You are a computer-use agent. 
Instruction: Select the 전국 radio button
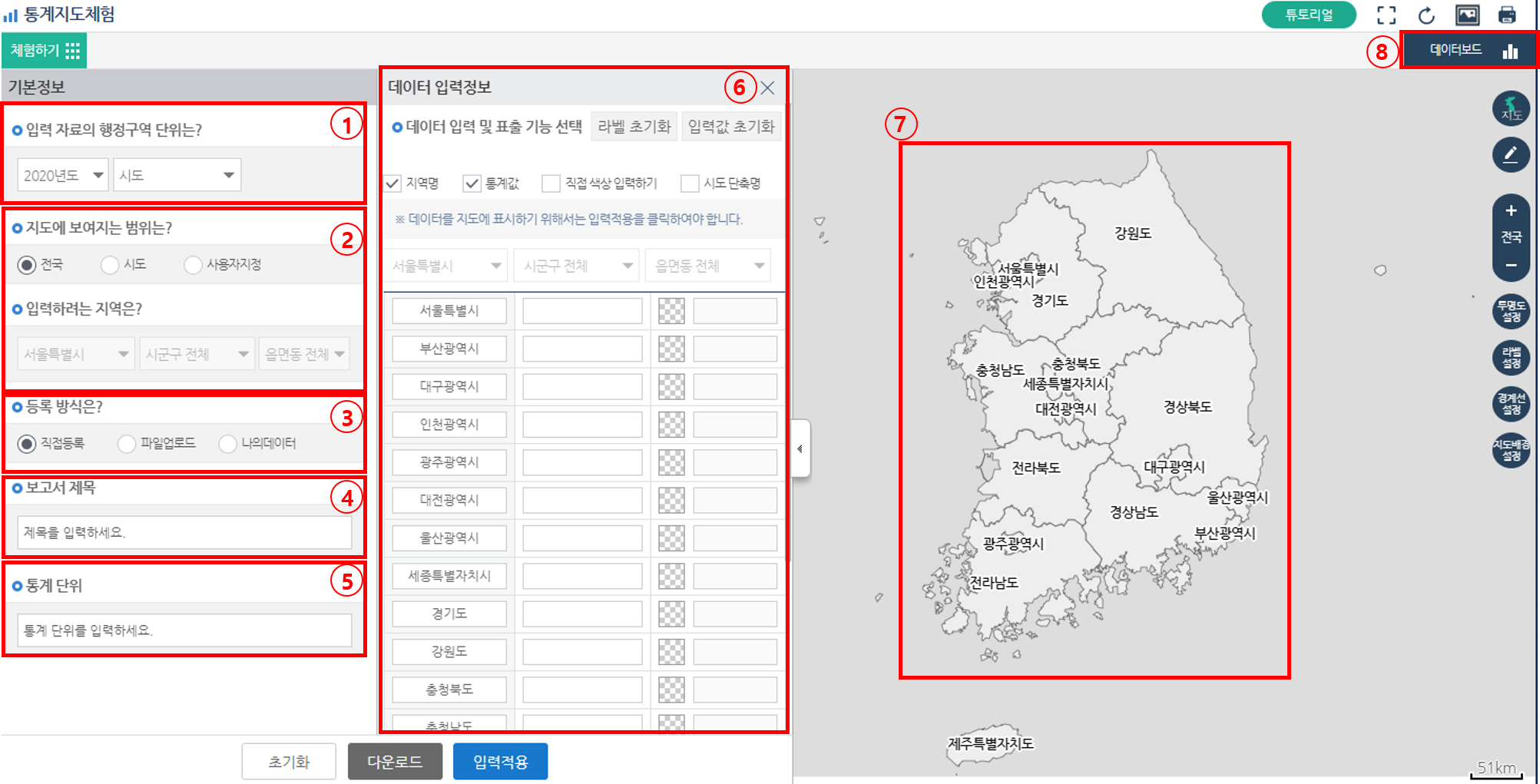(25, 264)
